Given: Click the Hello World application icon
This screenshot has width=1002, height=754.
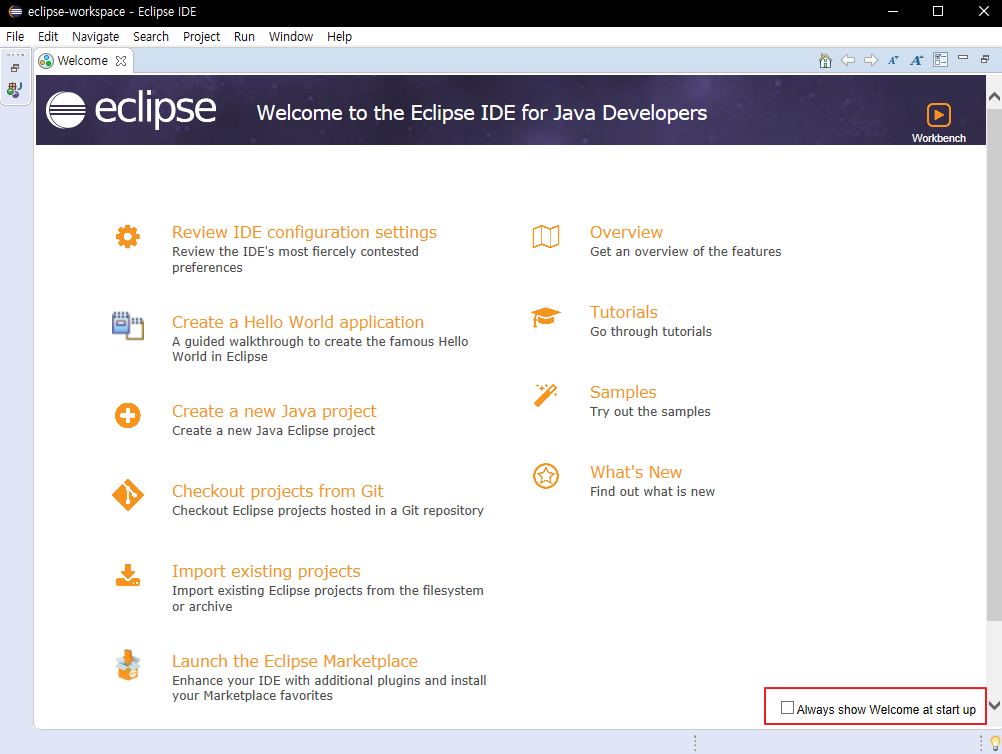Looking at the screenshot, I should point(127,326).
